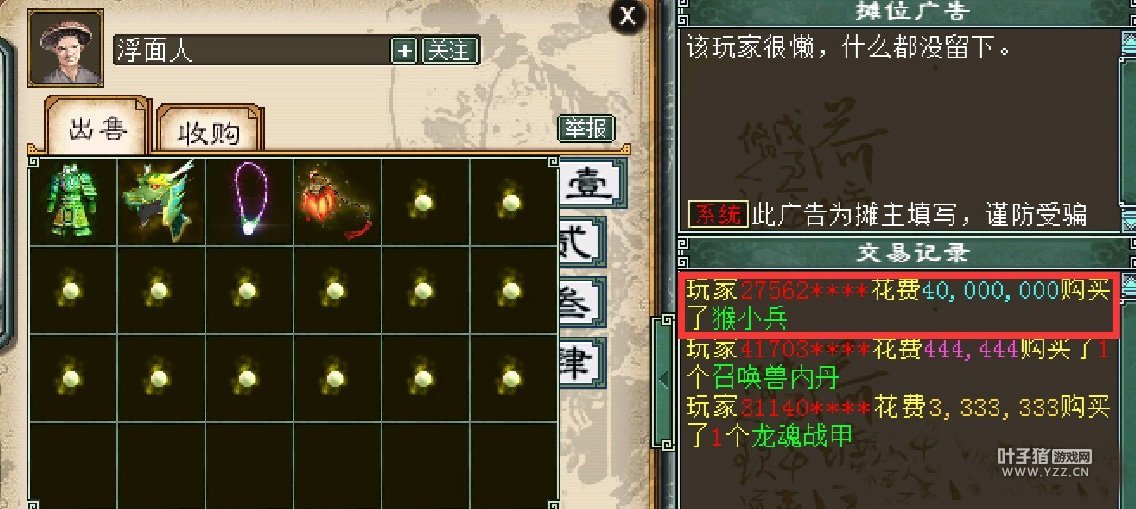This screenshot has height=509, width=1136.
Task: Select the green dragon soul armor item
Action: pyautogui.click(x=72, y=202)
